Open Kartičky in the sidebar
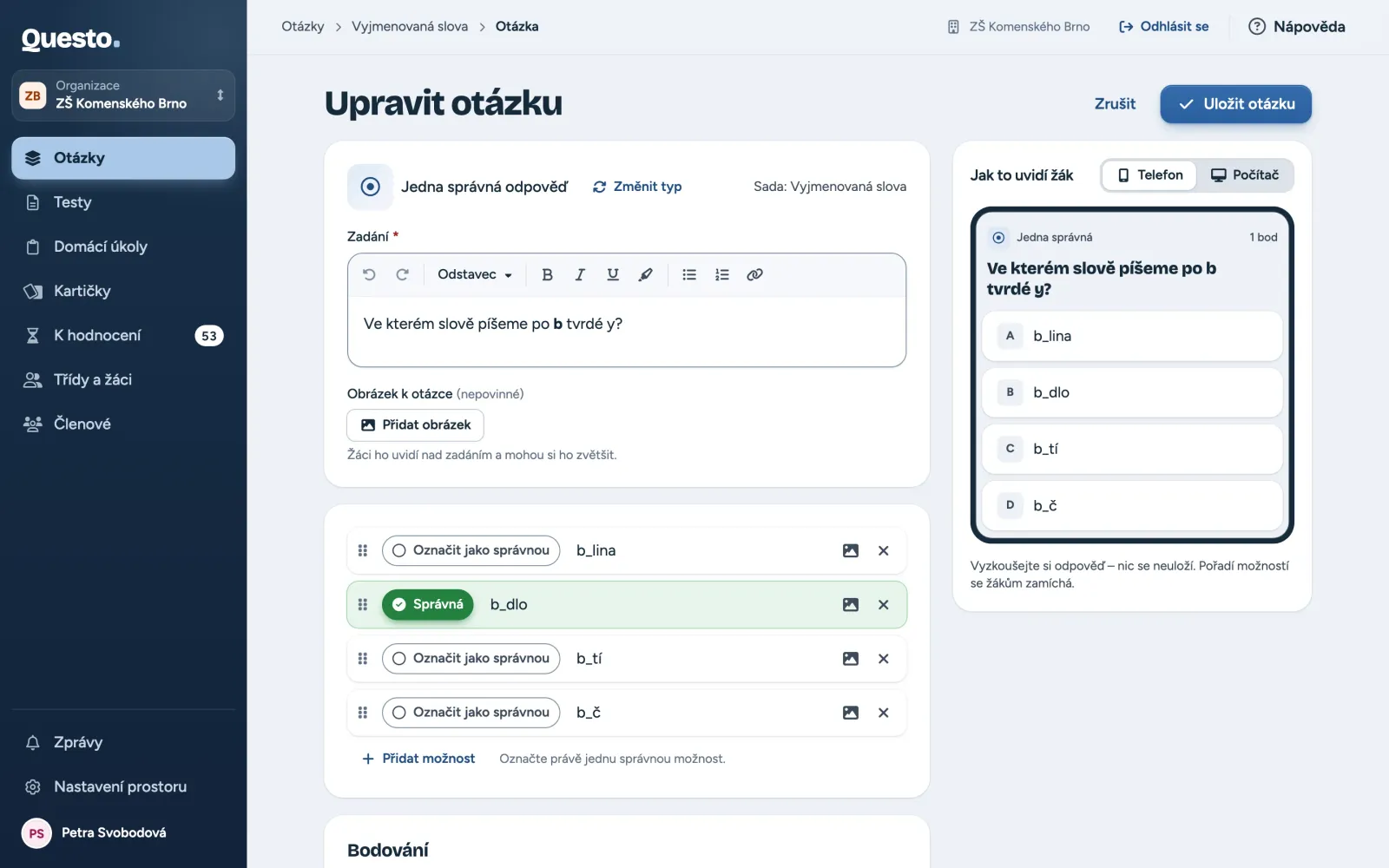 [123, 291]
